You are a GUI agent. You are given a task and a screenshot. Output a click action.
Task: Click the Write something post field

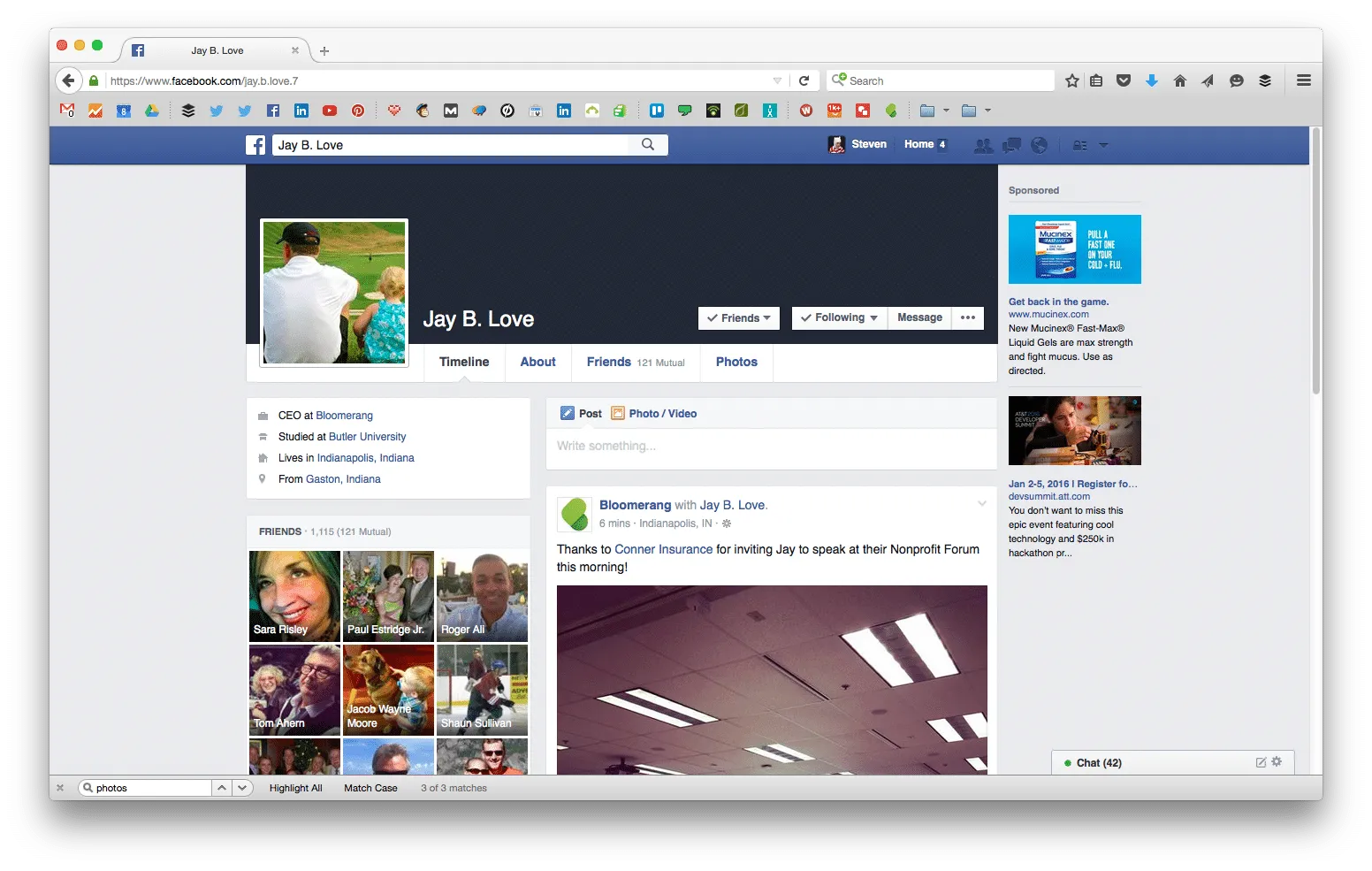pos(771,447)
